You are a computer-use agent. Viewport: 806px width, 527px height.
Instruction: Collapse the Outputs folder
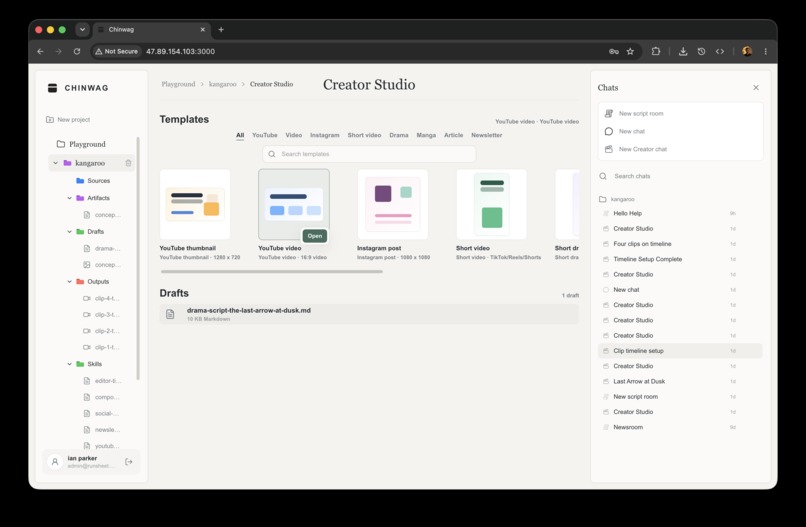(69, 282)
